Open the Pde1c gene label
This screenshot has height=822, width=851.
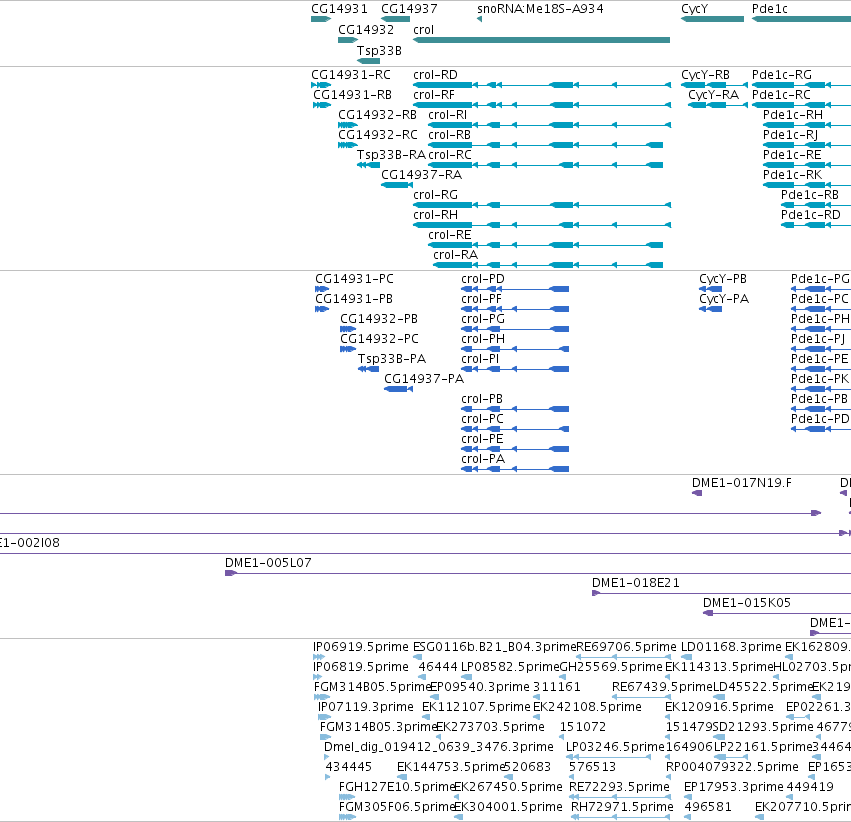click(x=770, y=9)
